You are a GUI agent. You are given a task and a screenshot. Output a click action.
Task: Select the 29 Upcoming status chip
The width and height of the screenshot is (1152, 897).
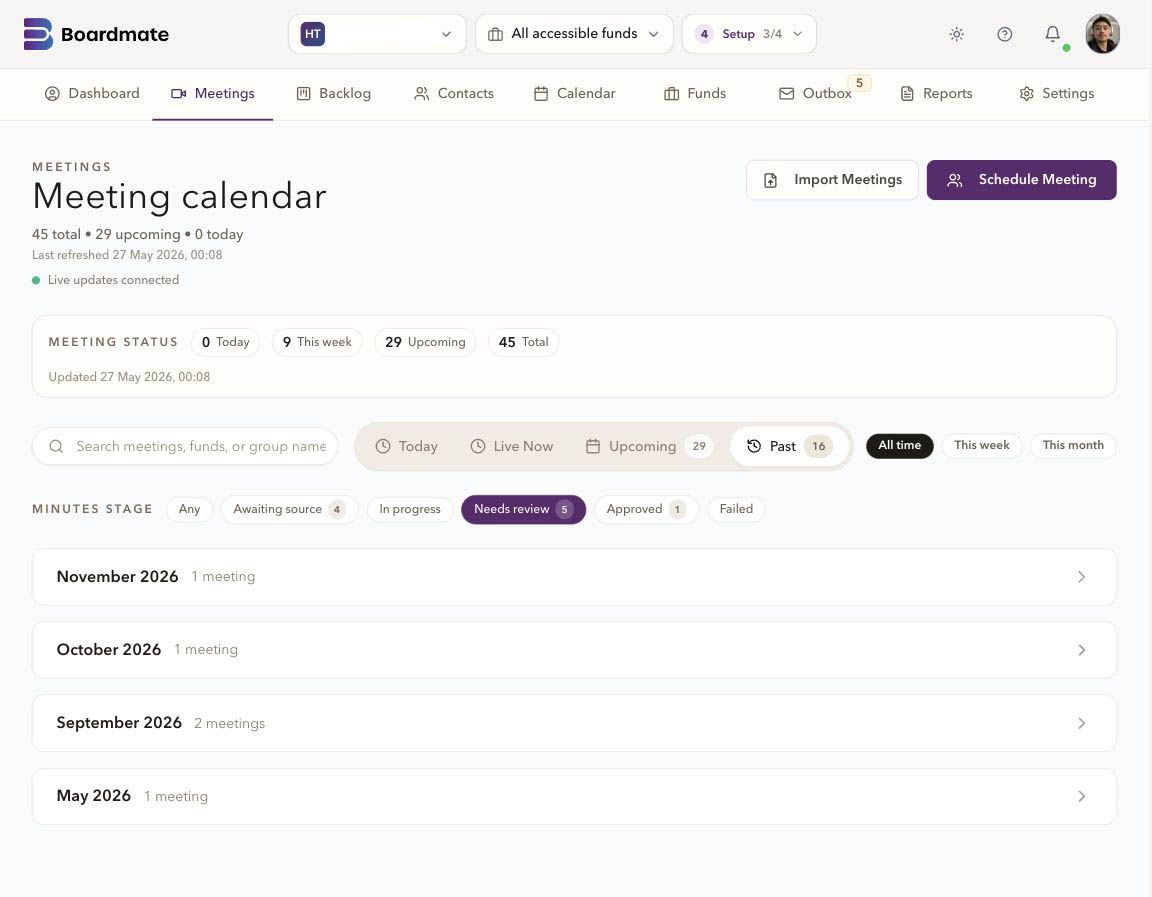[425, 342]
